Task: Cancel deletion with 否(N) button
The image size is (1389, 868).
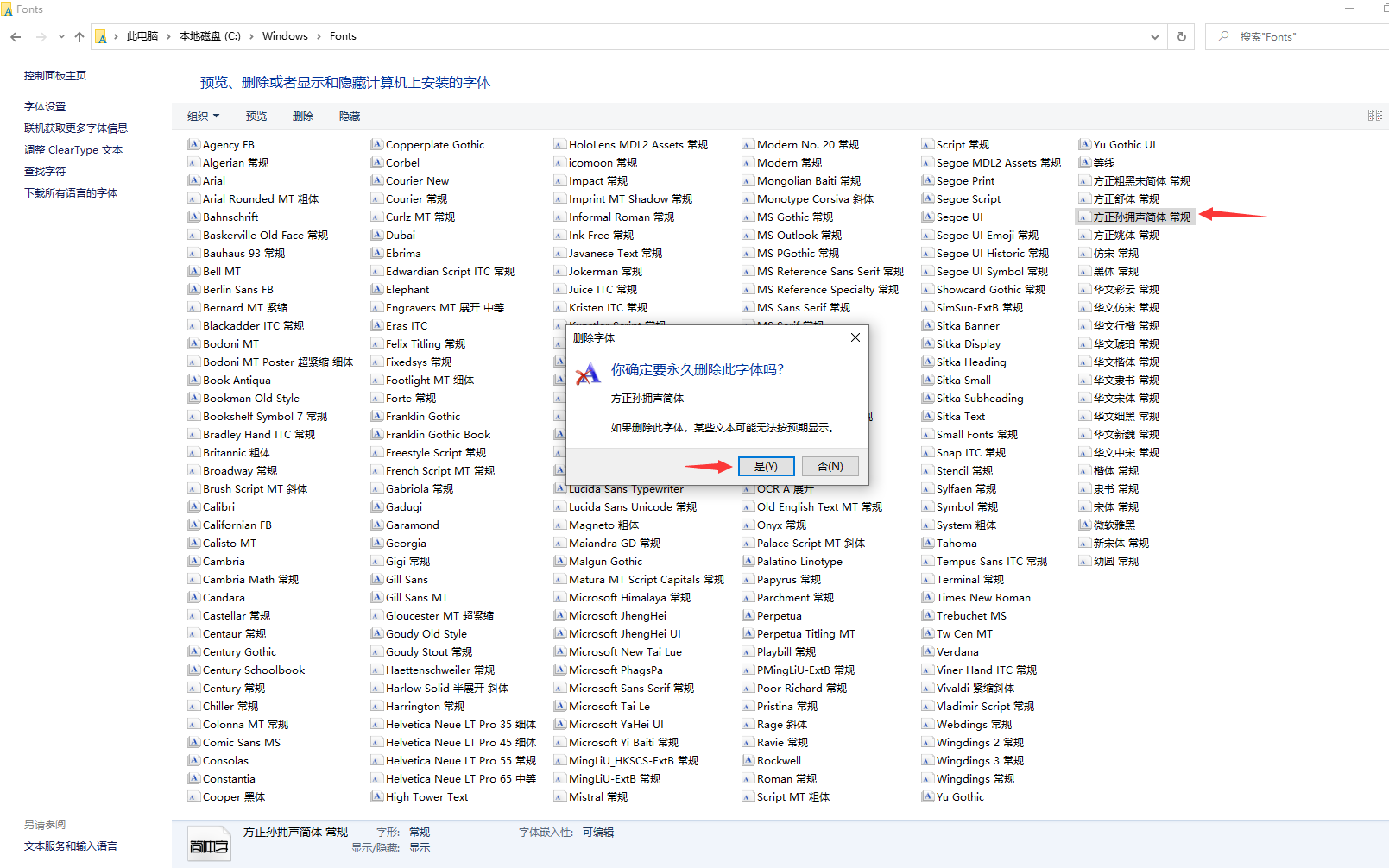Action: [830, 467]
